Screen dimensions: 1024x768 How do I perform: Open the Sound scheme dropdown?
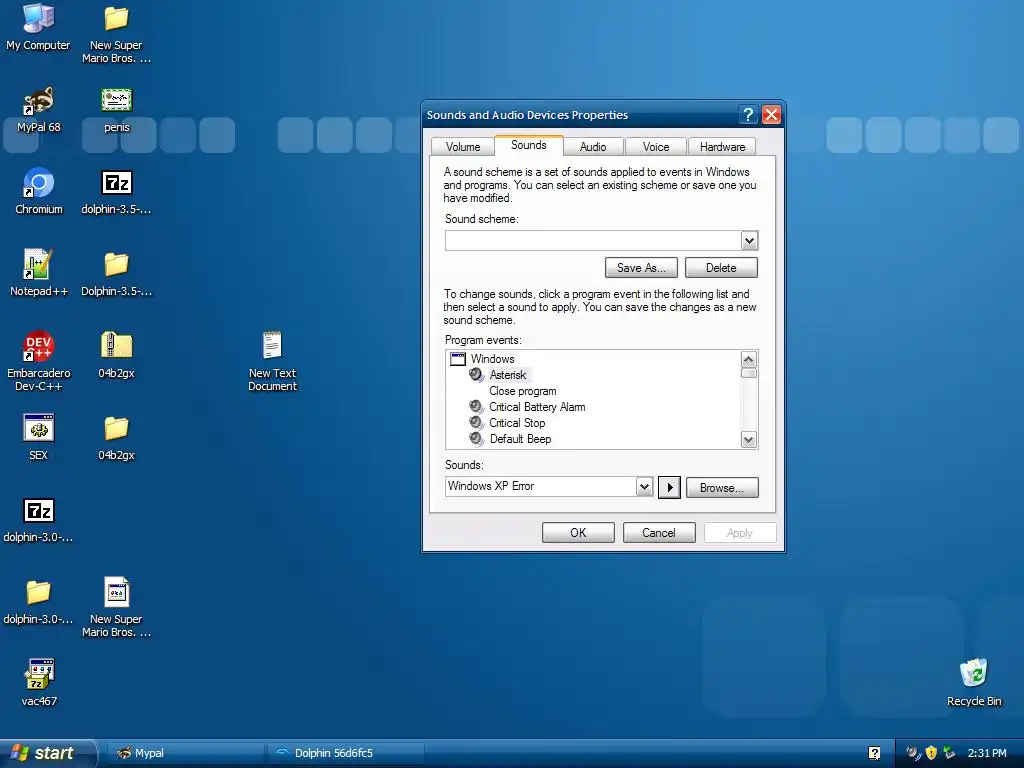[x=749, y=240]
